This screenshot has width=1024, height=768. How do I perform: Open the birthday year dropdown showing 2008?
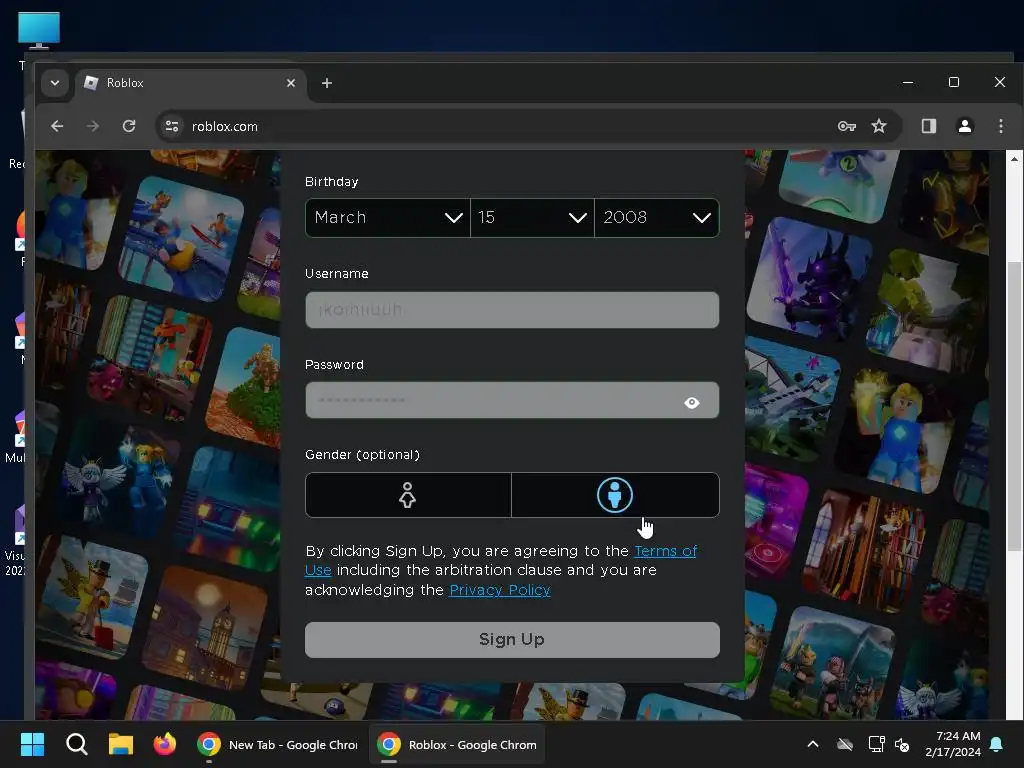tap(657, 217)
